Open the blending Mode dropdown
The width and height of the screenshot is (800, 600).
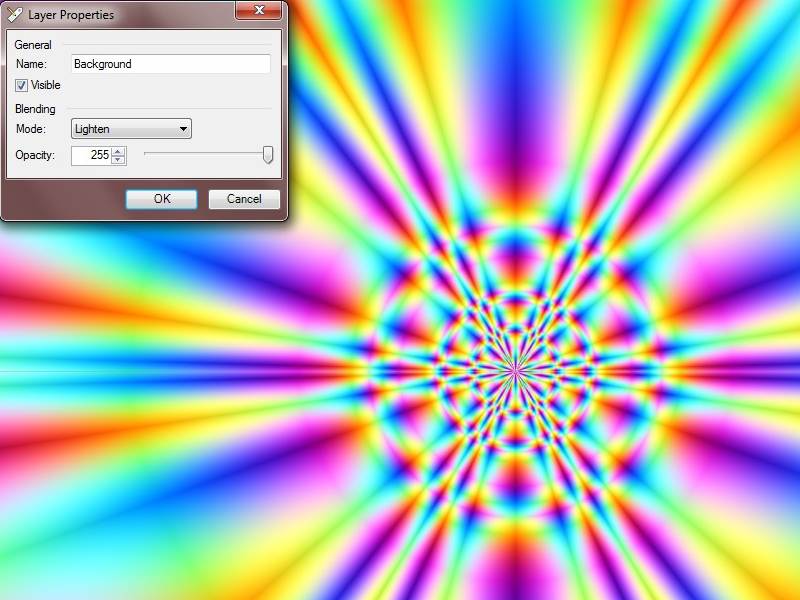(131, 129)
